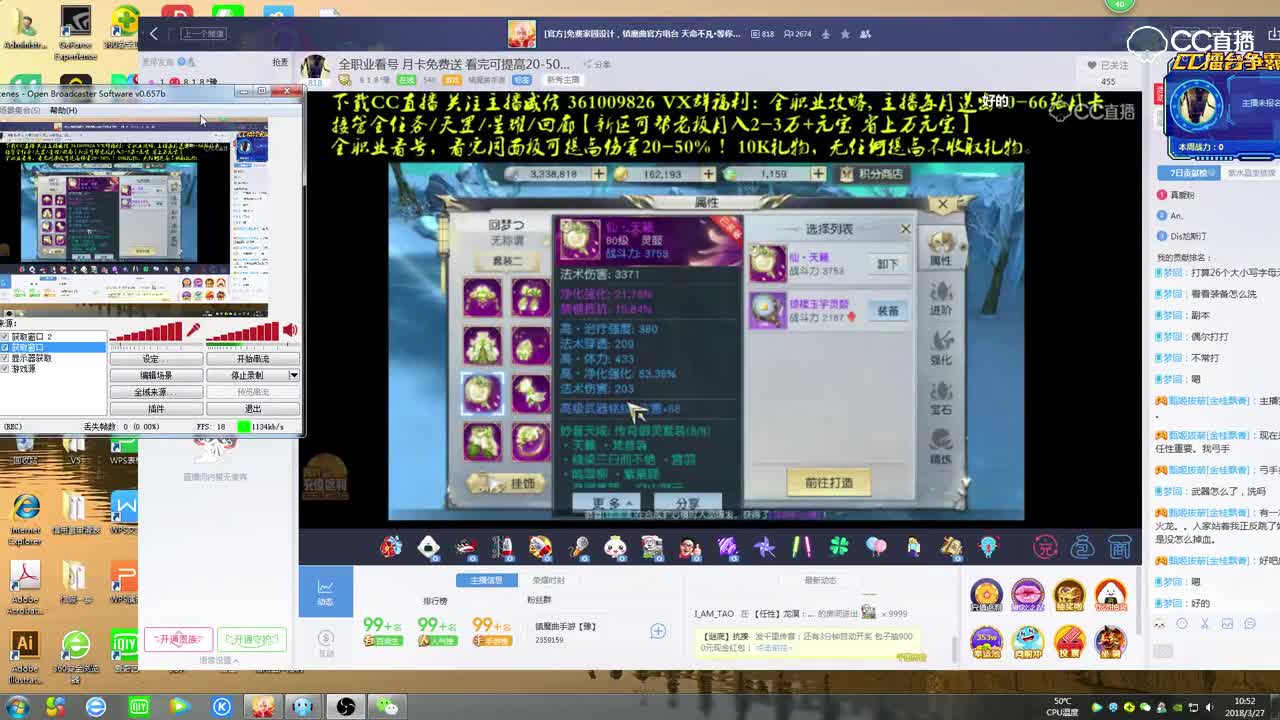Click the round plus icon beside fan group

(658, 631)
